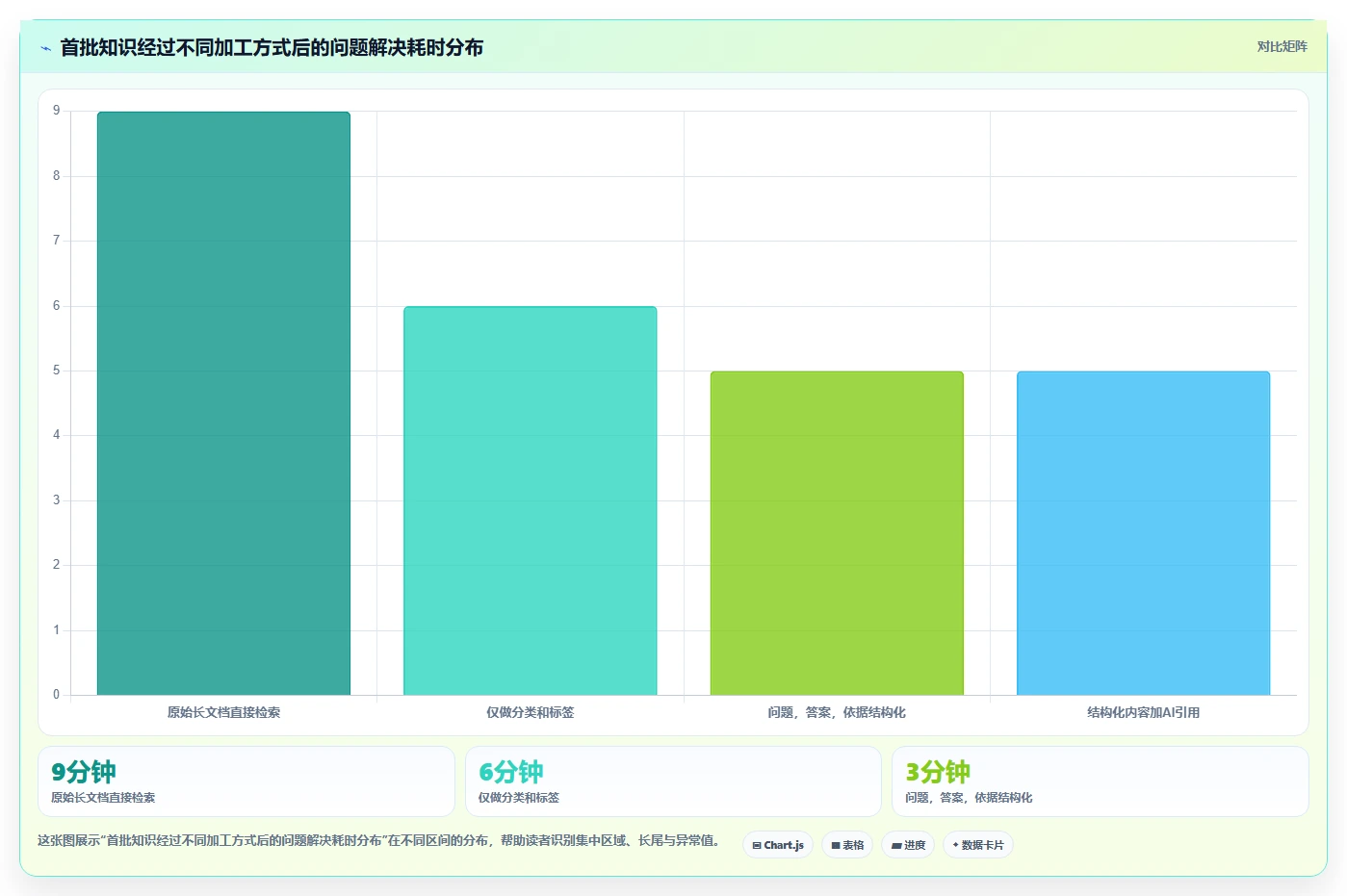Click the y-axis value 9
Screen dimensions: 1347x896
[x=56, y=111]
